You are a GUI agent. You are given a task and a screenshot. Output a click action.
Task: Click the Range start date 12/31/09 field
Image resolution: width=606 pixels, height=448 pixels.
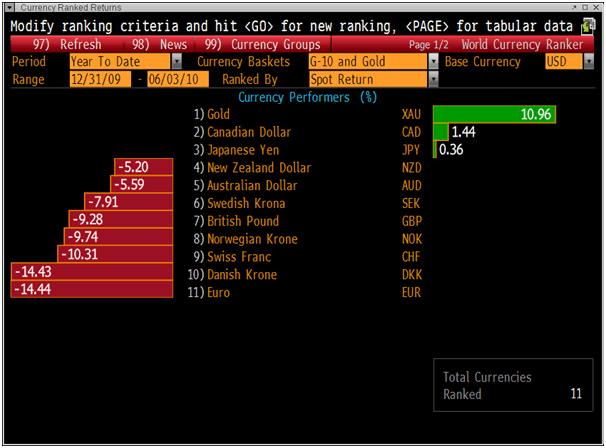tap(99, 79)
